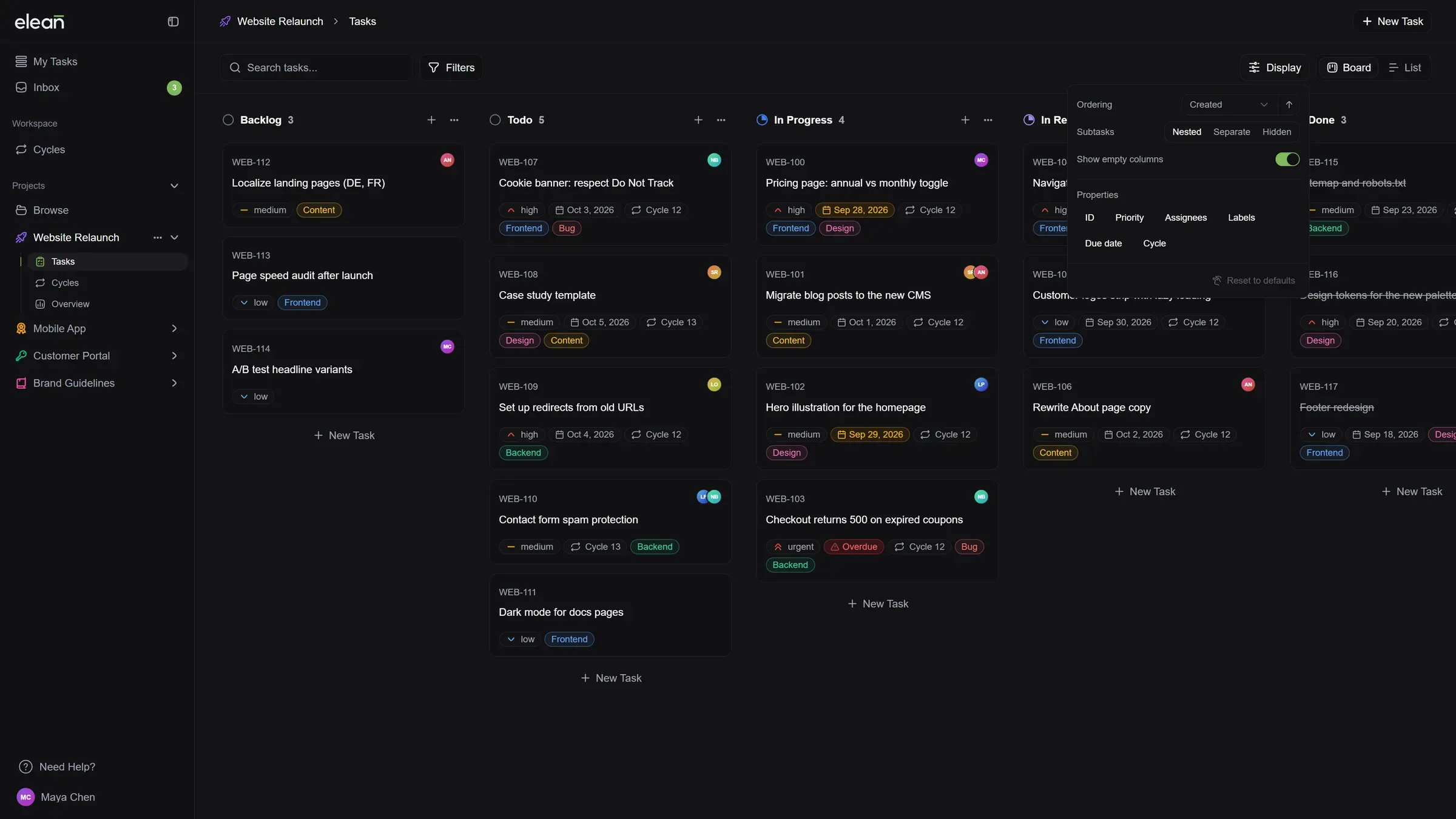The image size is (1456, 819).
Task: Open the Ordering dropdown set to Created
Action: 1228,104
